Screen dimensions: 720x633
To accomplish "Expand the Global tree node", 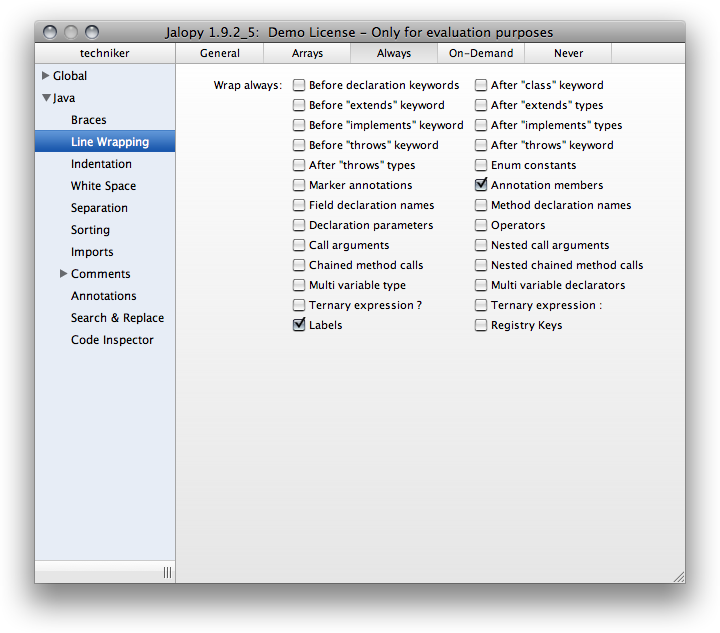I will tap(45, 76).
